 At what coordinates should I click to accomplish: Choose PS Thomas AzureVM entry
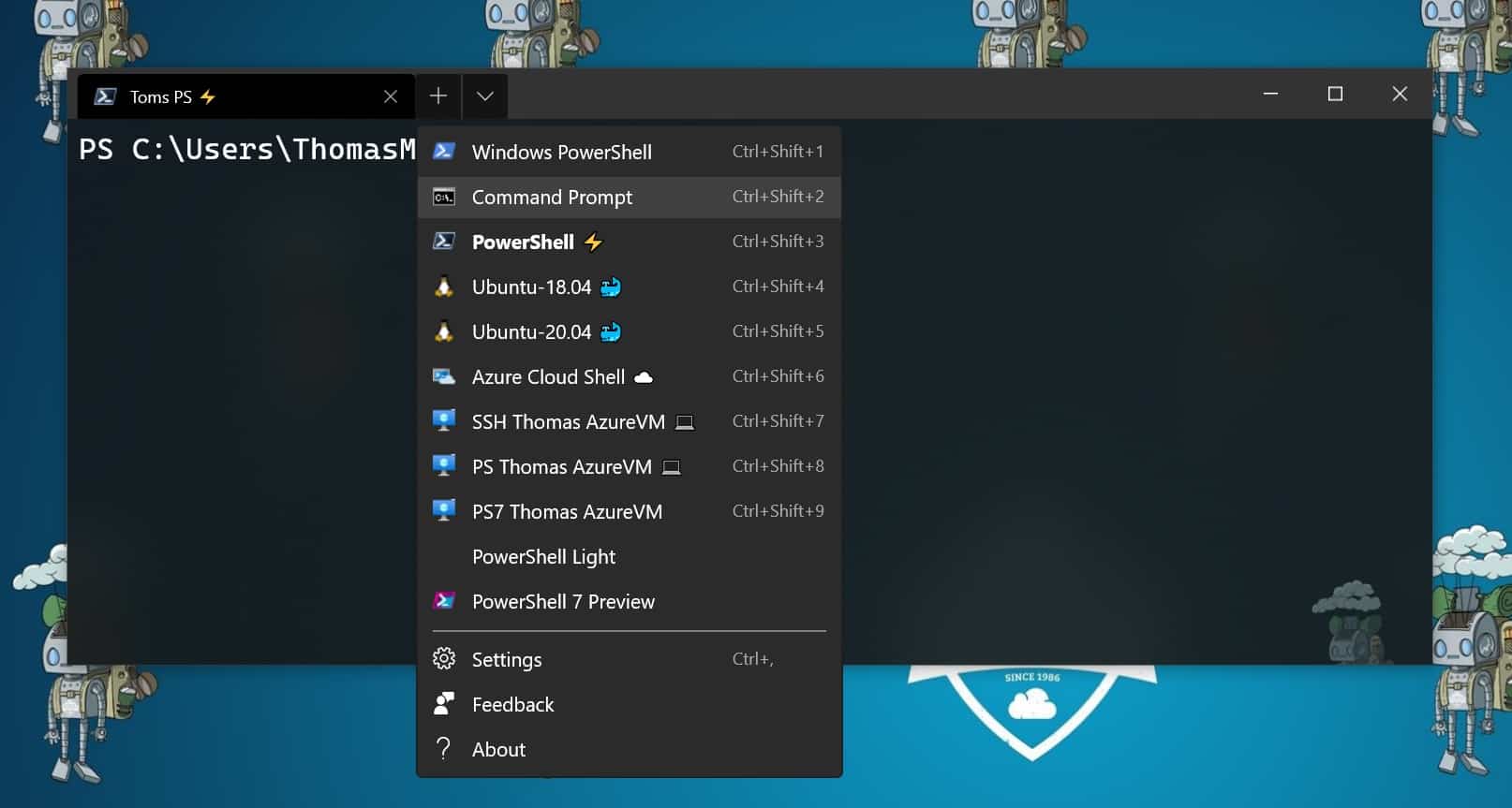(x=630, y=466)
